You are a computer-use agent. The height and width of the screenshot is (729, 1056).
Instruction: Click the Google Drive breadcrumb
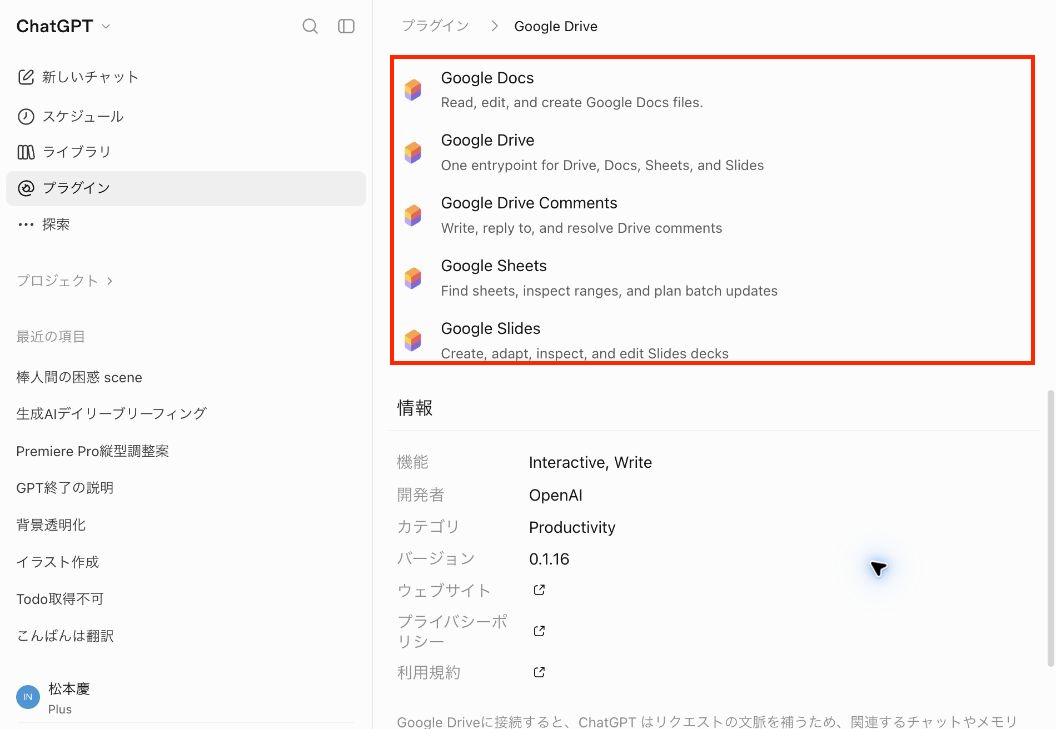point(556,26)
